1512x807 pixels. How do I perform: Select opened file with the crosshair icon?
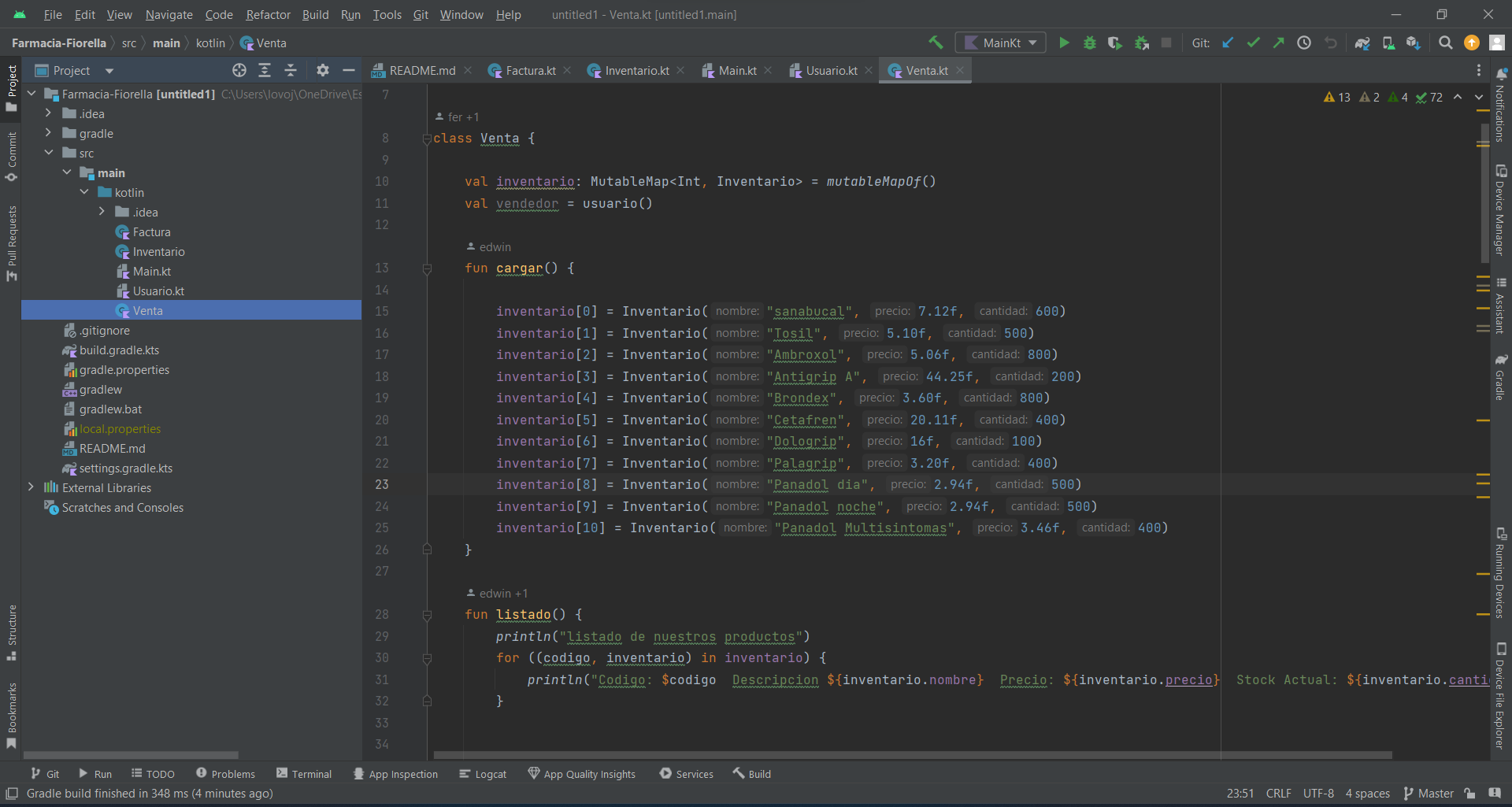tap(239, 70)
